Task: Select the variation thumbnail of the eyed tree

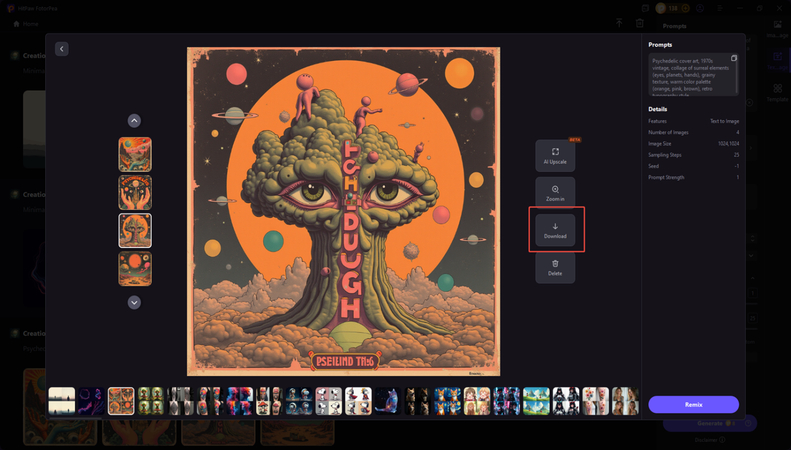Action: coord(135,231)
